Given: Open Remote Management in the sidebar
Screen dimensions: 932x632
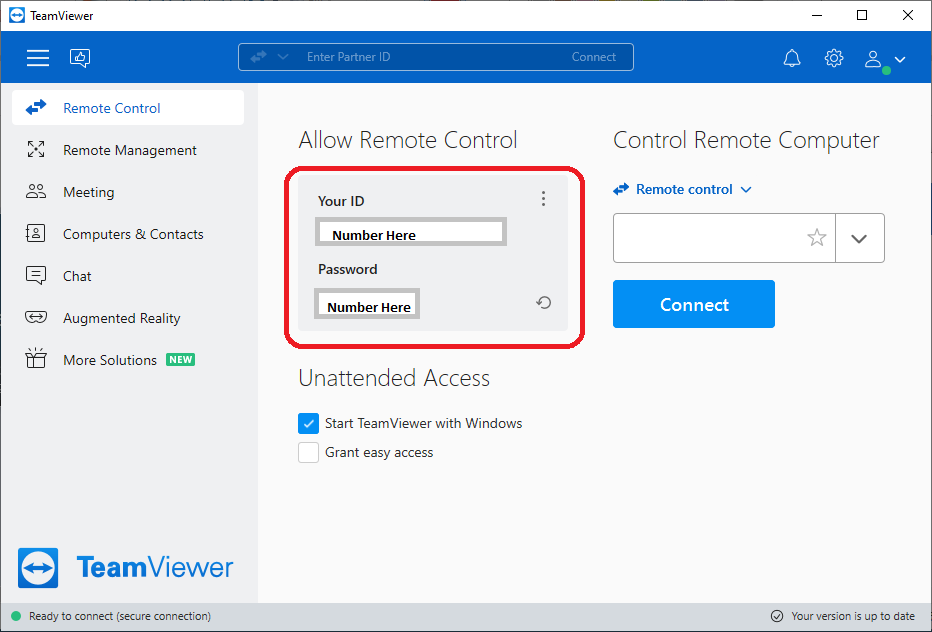Looking at the screenshot, I should click(128, 150).
